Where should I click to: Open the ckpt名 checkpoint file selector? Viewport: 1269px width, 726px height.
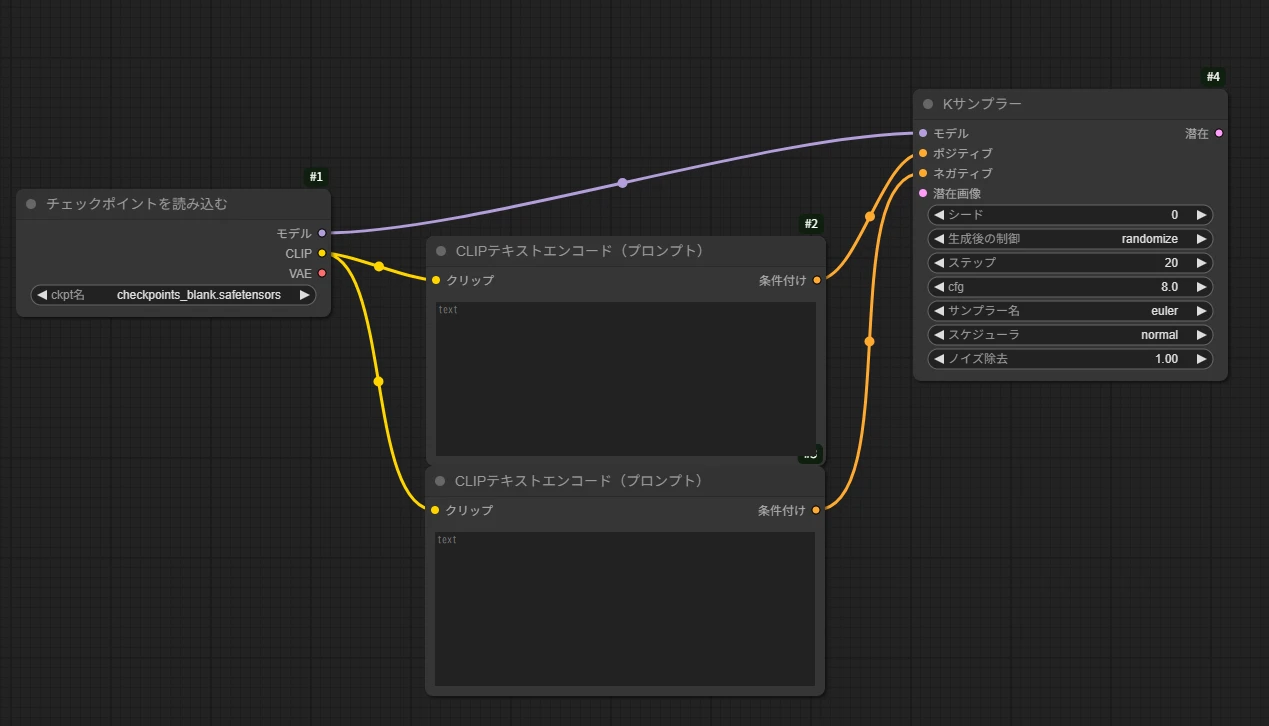coord(173,295)
